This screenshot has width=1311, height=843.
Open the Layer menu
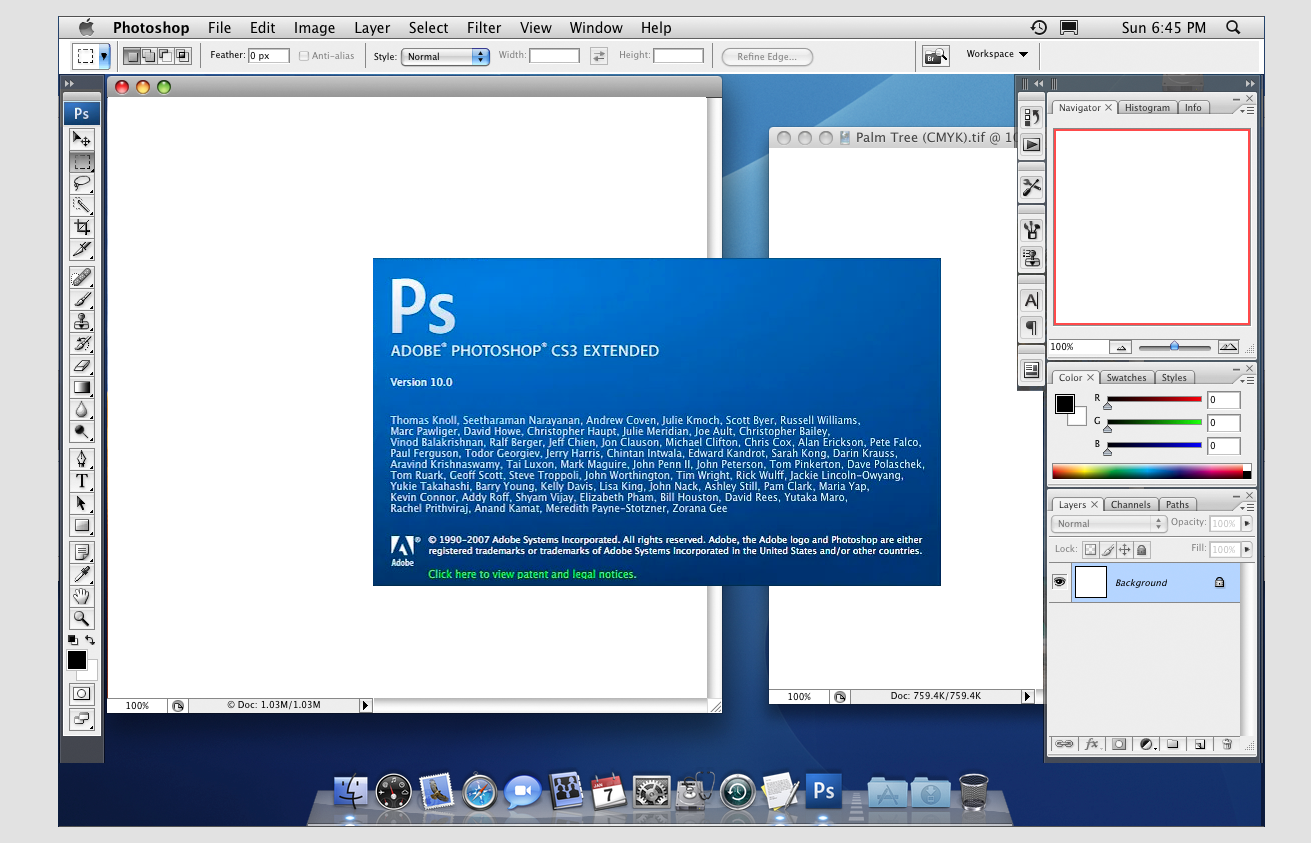[372, 28]
